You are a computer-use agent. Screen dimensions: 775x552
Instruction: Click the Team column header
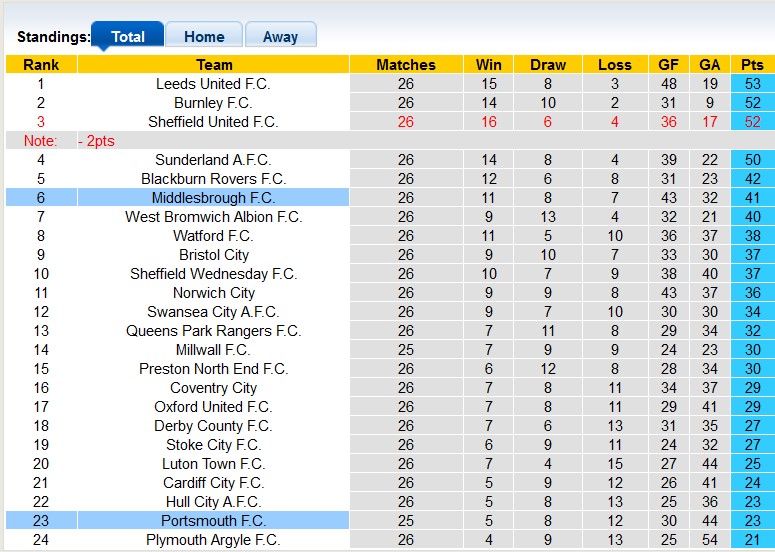point(213,65)
